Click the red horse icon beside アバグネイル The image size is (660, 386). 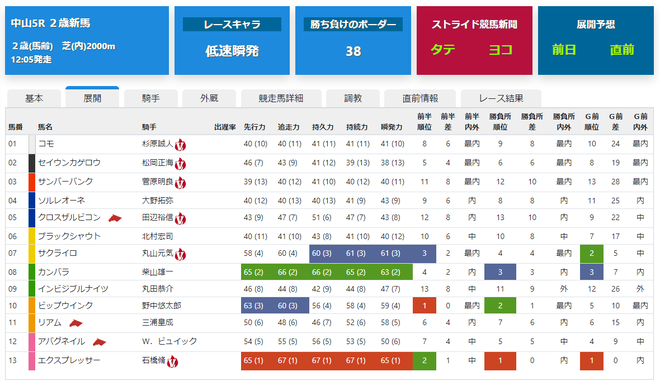[99, 342]
